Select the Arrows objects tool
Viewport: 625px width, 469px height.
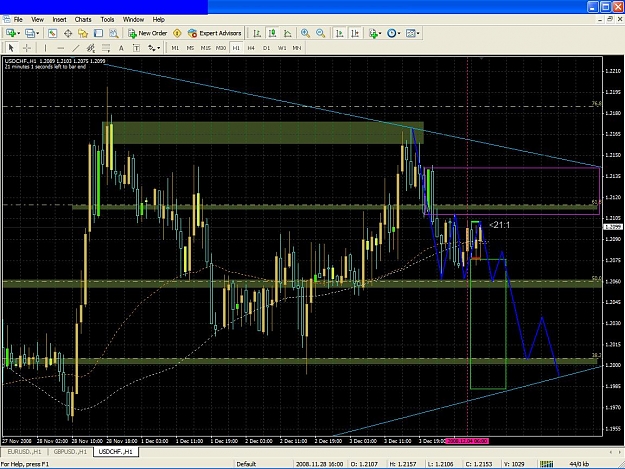pyautogui.click(x=152, y=48)
